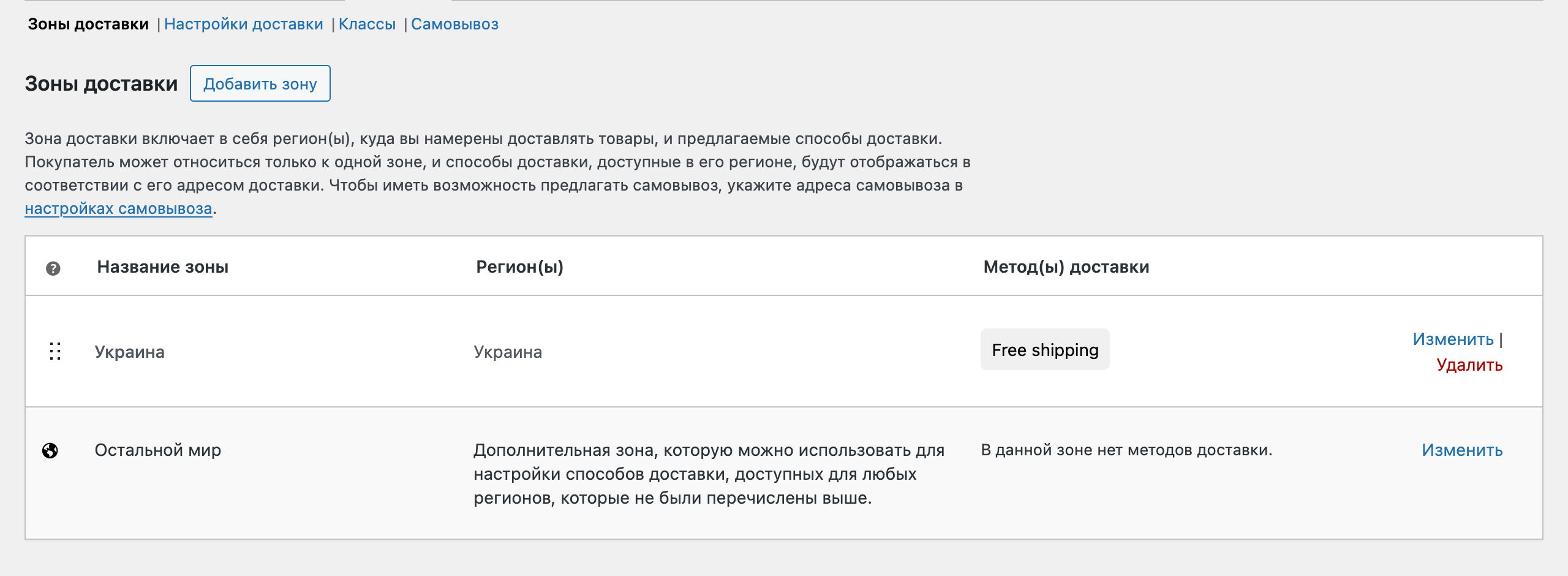Open the Классы tab
This screenshot has width=1568, height=576.
[367, 25]
